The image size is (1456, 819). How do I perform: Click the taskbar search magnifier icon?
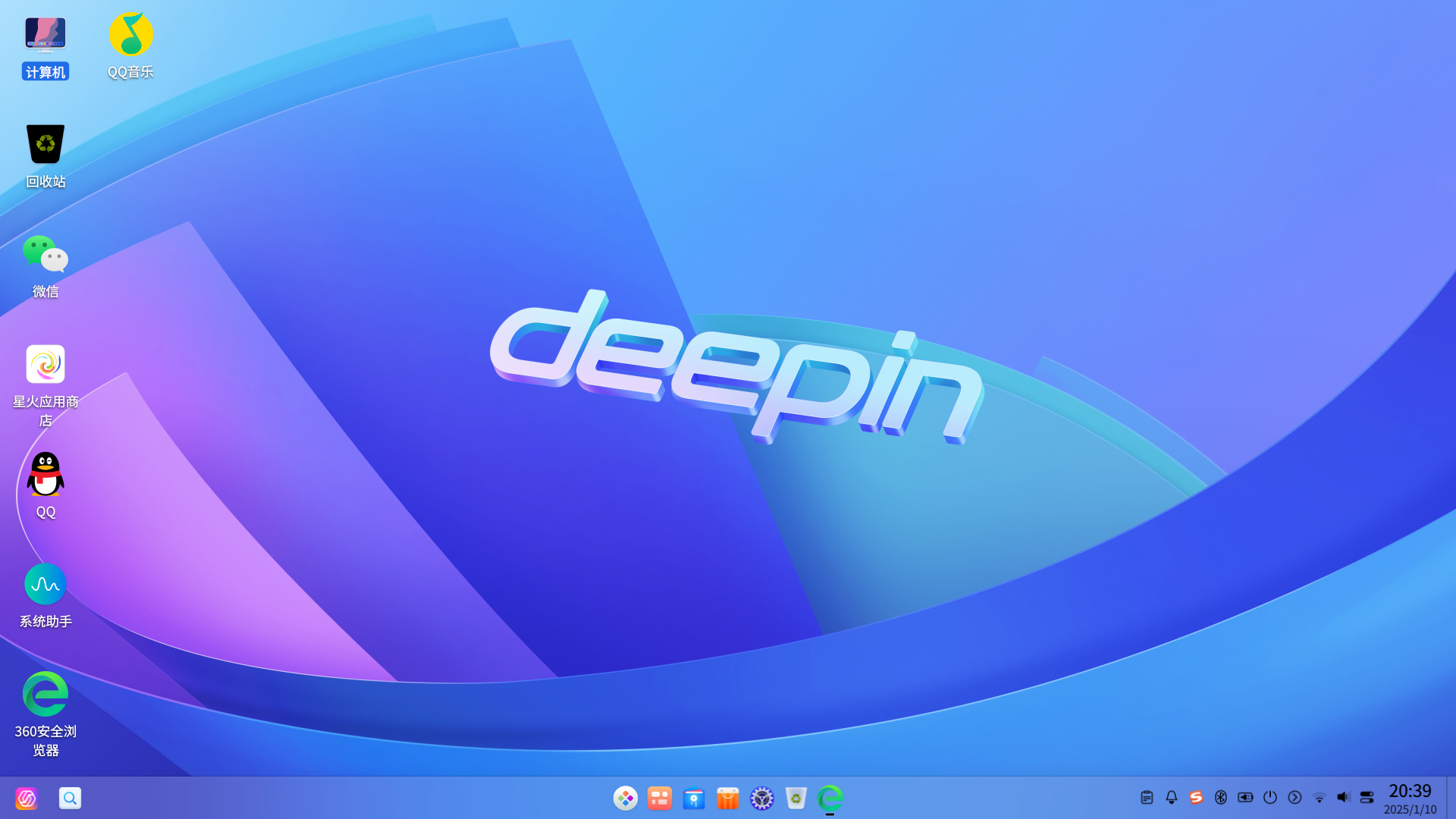(x=70, y=798)
